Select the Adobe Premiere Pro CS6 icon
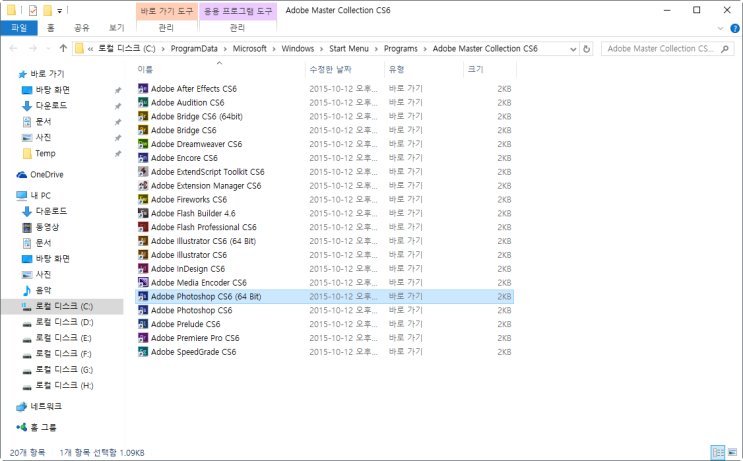743x461 pixels. click(143, 338)
